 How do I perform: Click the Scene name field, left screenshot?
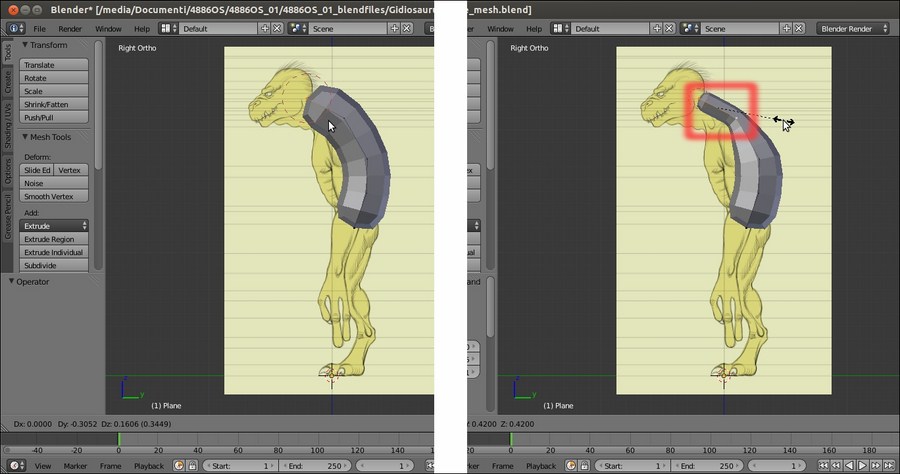click(x=347, y=28)
